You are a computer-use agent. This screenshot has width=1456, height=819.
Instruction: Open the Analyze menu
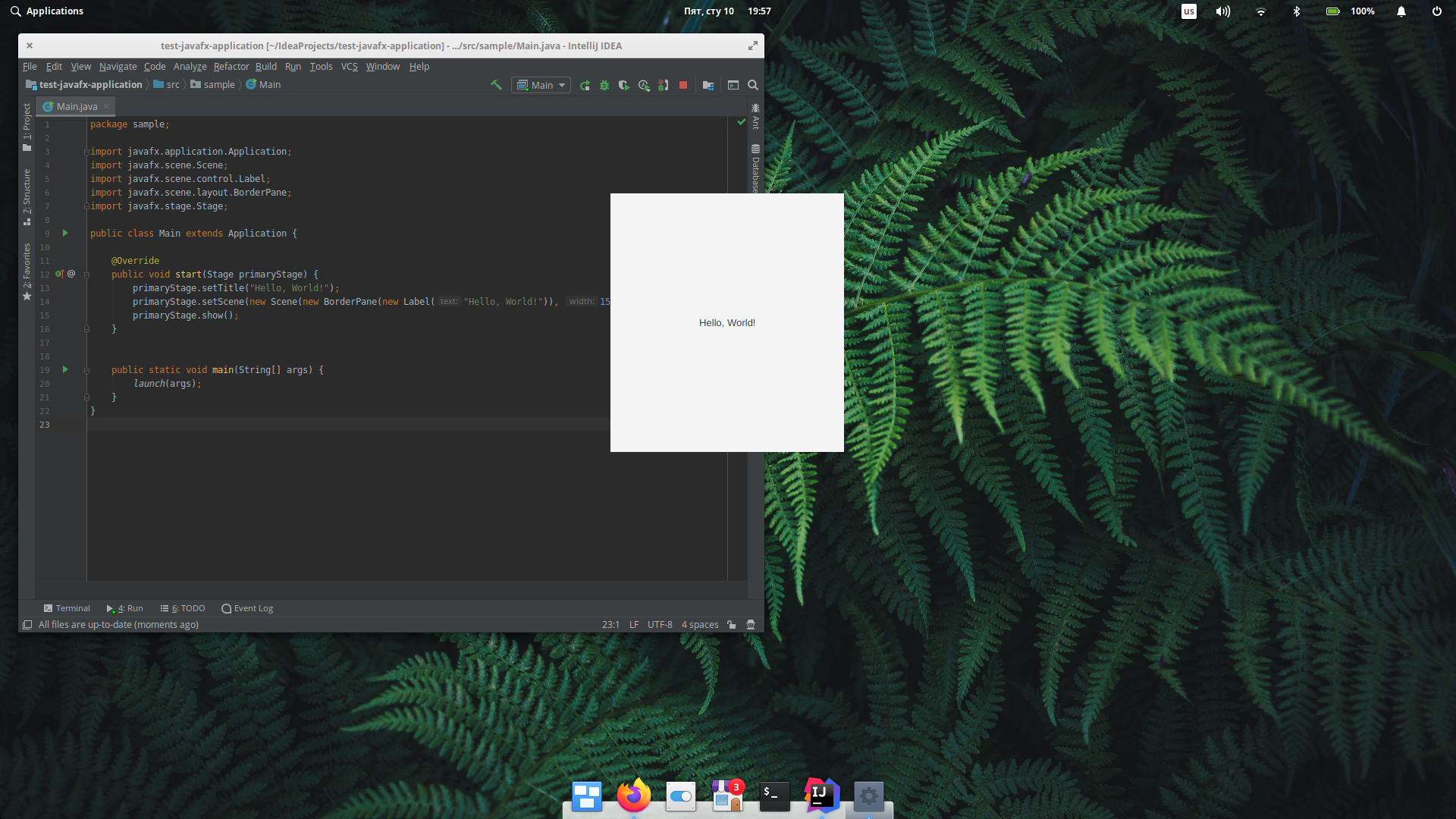190,67
